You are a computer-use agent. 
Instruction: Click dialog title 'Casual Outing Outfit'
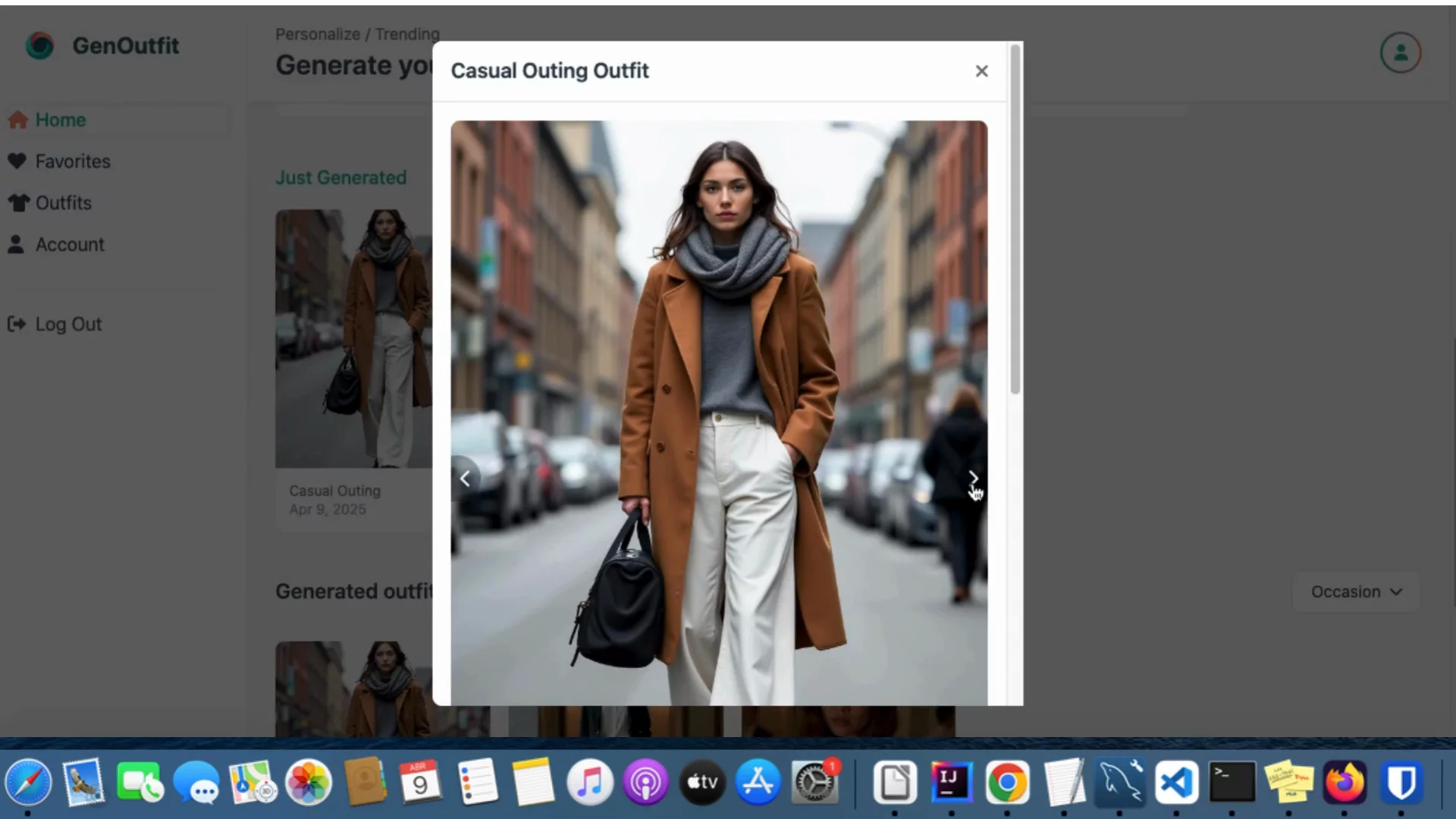(550, 71)
